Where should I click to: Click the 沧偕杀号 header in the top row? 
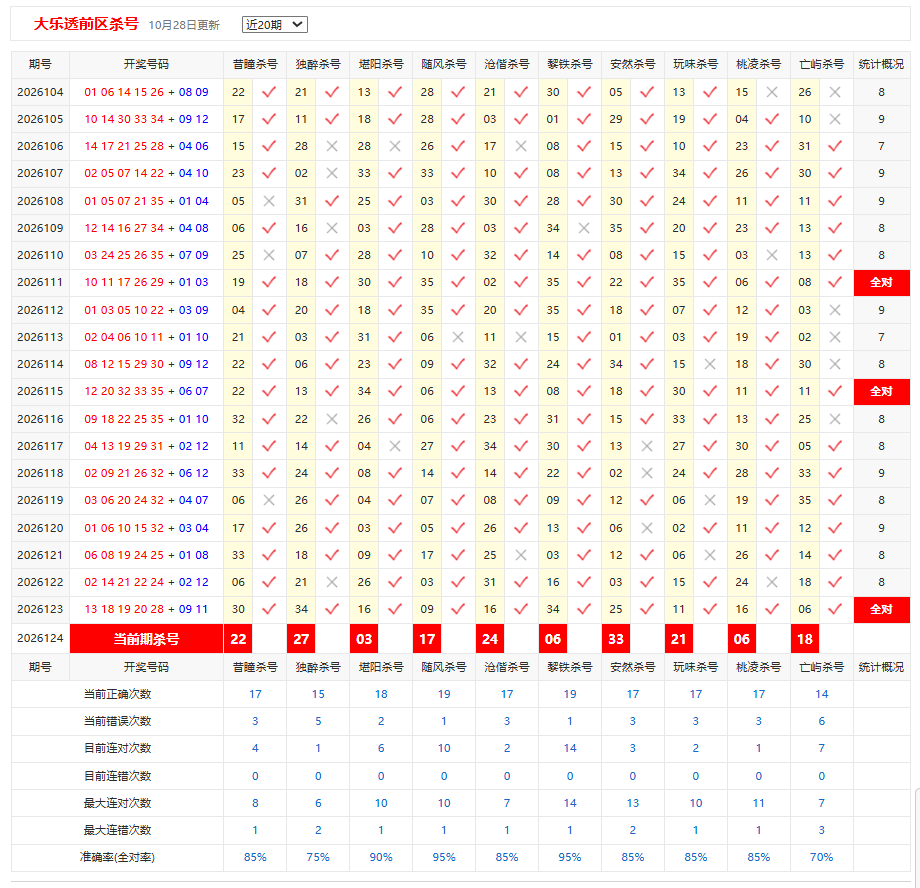point(507,65)
